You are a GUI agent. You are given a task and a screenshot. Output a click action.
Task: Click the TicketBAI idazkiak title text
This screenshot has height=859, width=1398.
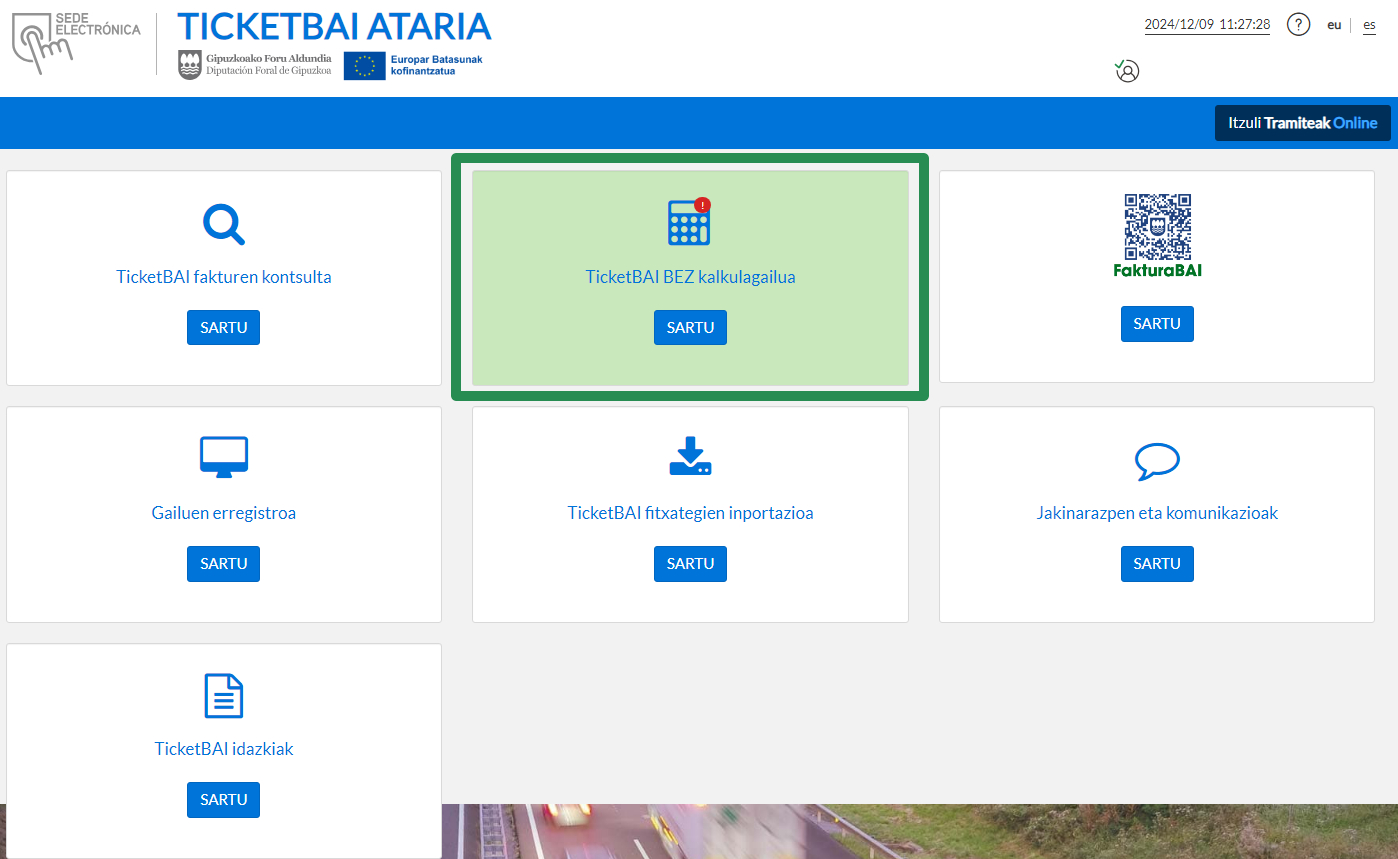coord(224,749)
